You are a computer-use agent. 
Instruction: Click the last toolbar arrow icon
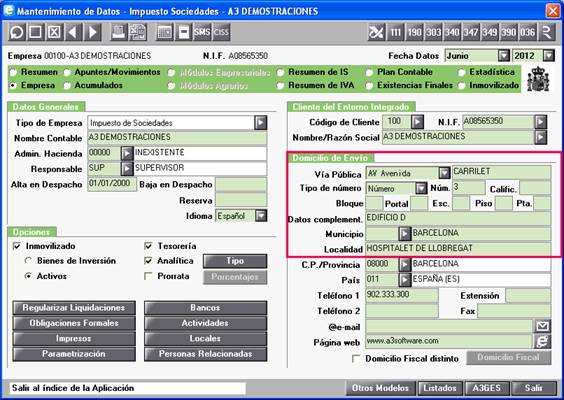coord(546,32)
